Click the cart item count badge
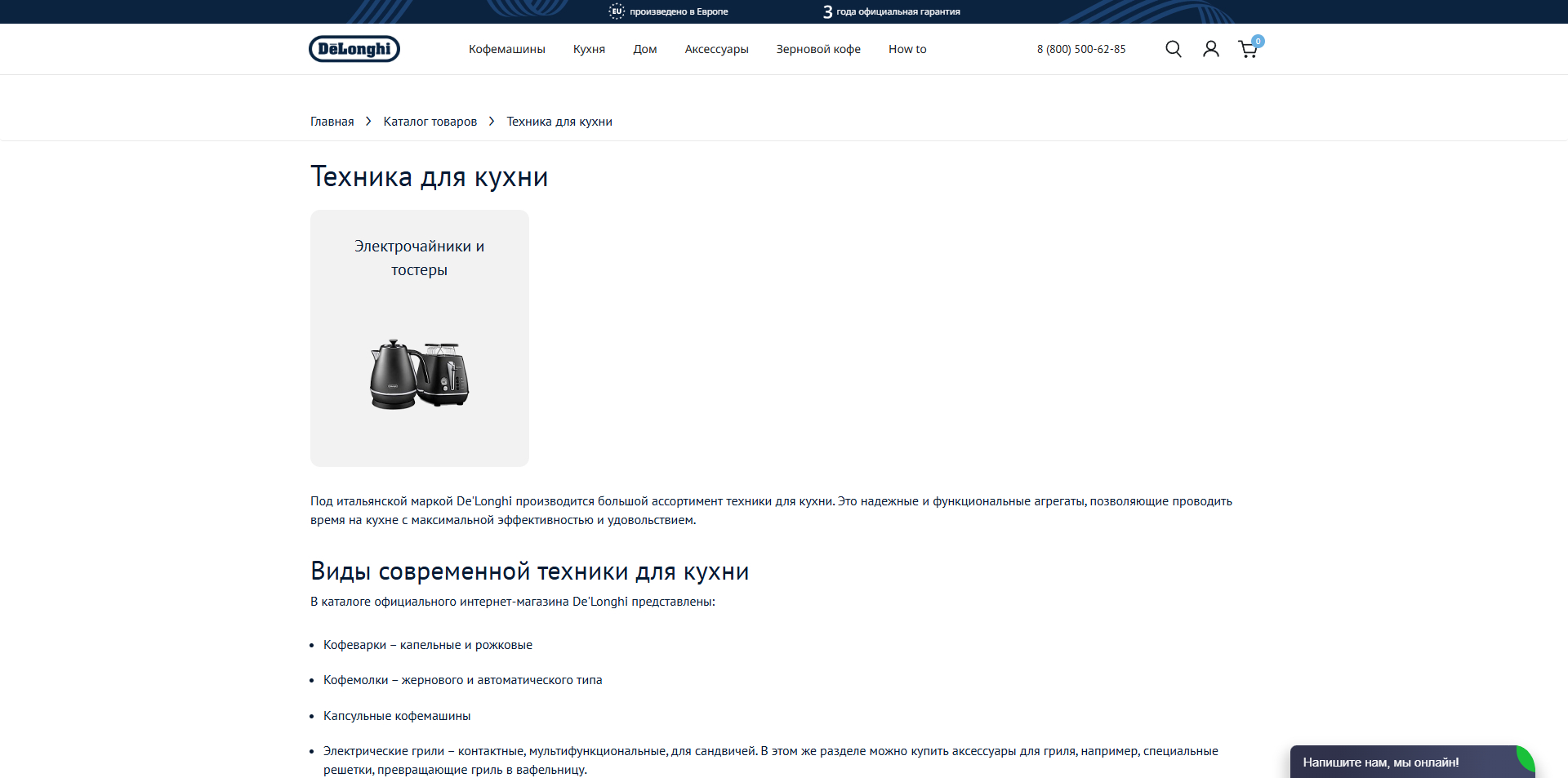Image resolution: width=1568 pixels, height=778 pixels. [x=1258, y=41]
